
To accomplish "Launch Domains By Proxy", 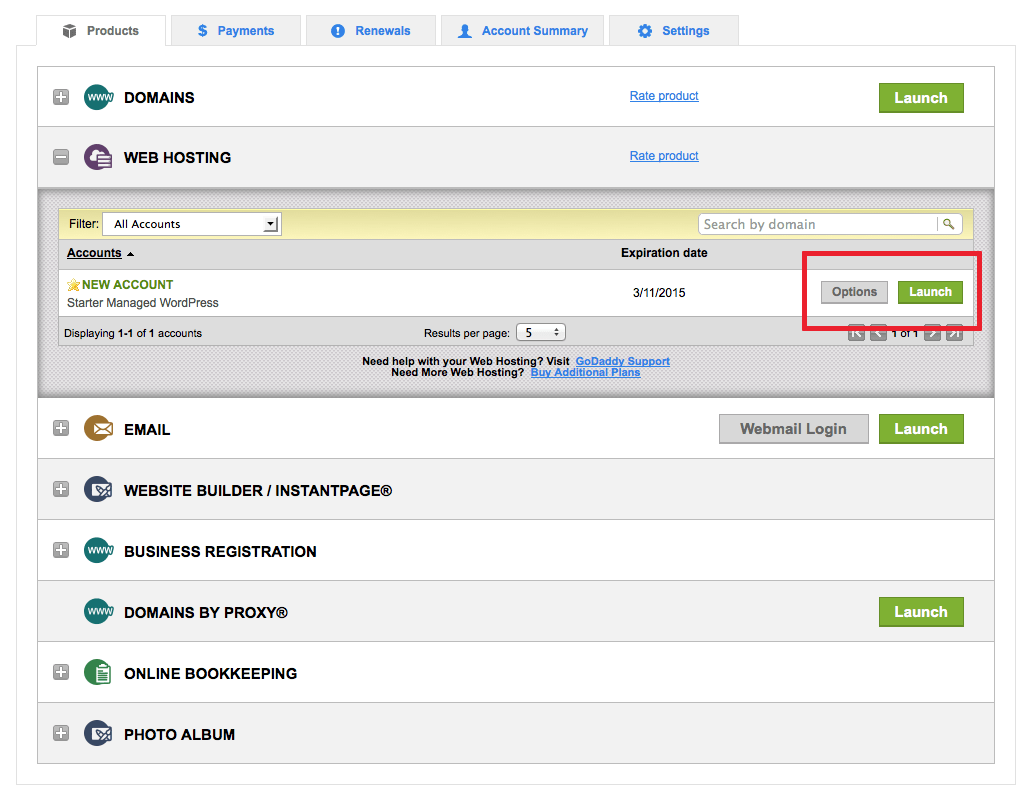I will click(921, 612).
